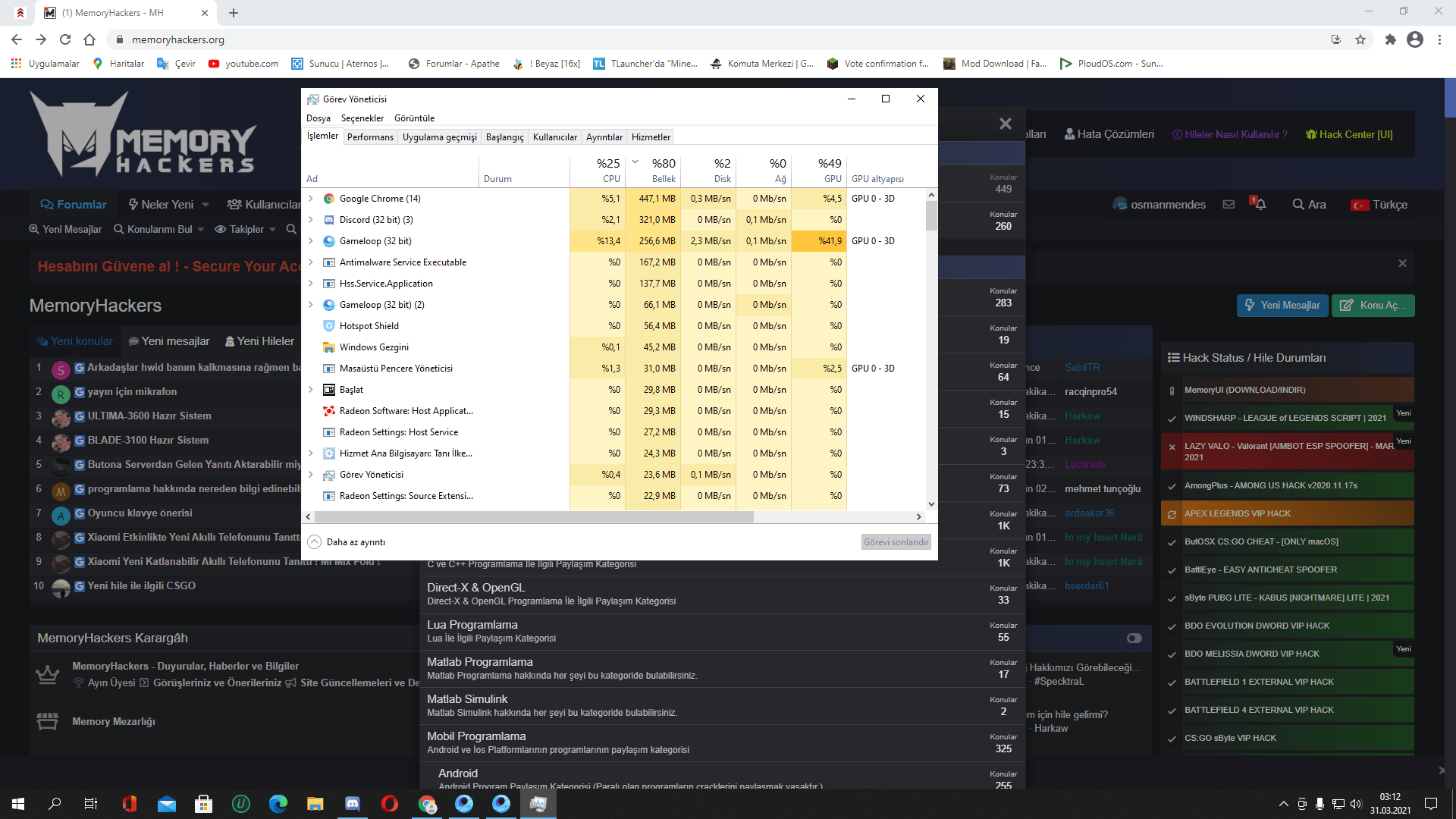Open Hata Çözümleri link
The image size is (1456, 819).
tap(1109, 134)
